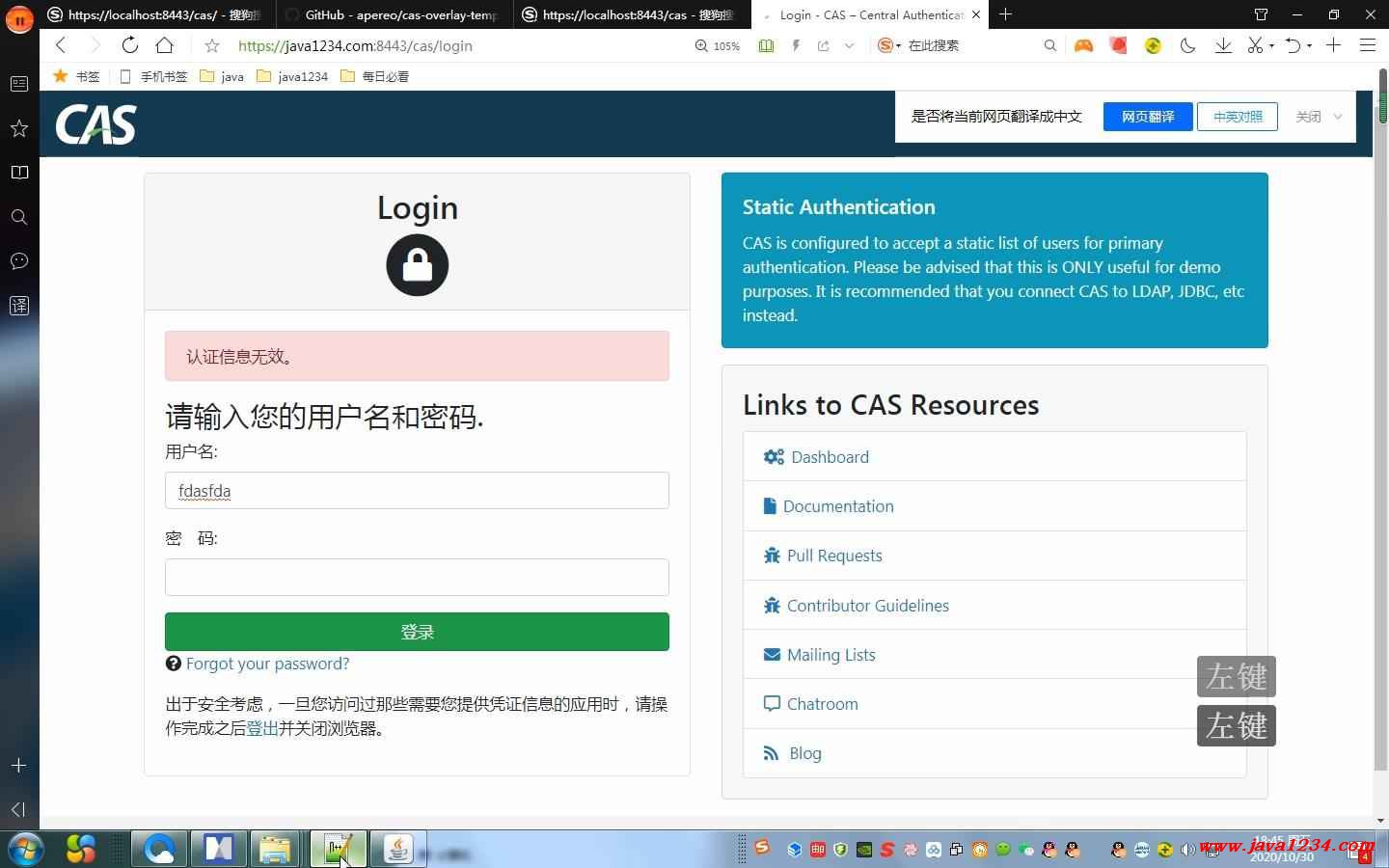Click the lightning speed-mode icon
The height and width of the screenshot is (868, 1389).
(796, 45)
